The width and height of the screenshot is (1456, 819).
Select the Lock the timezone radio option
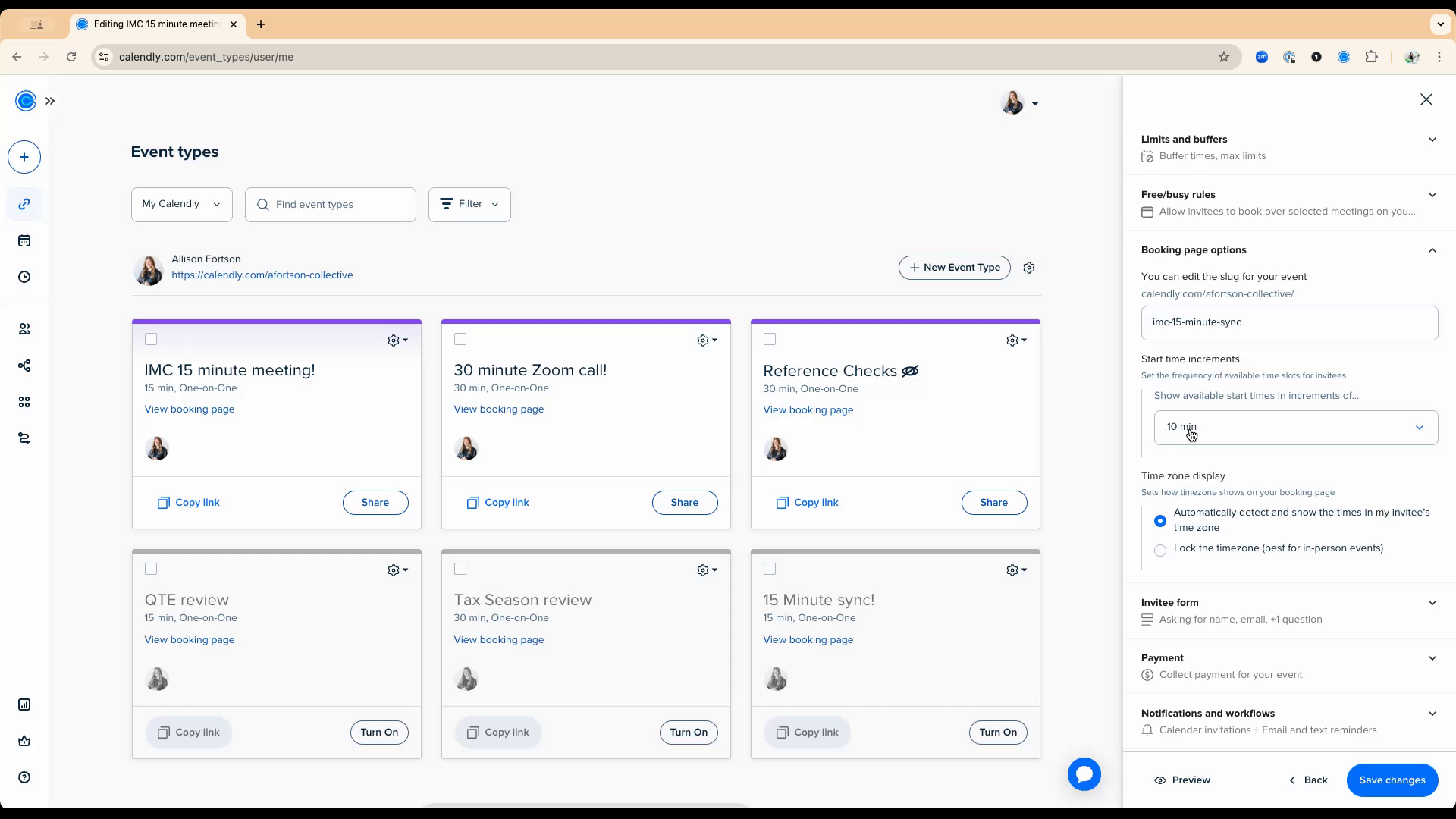[1160, 551]
